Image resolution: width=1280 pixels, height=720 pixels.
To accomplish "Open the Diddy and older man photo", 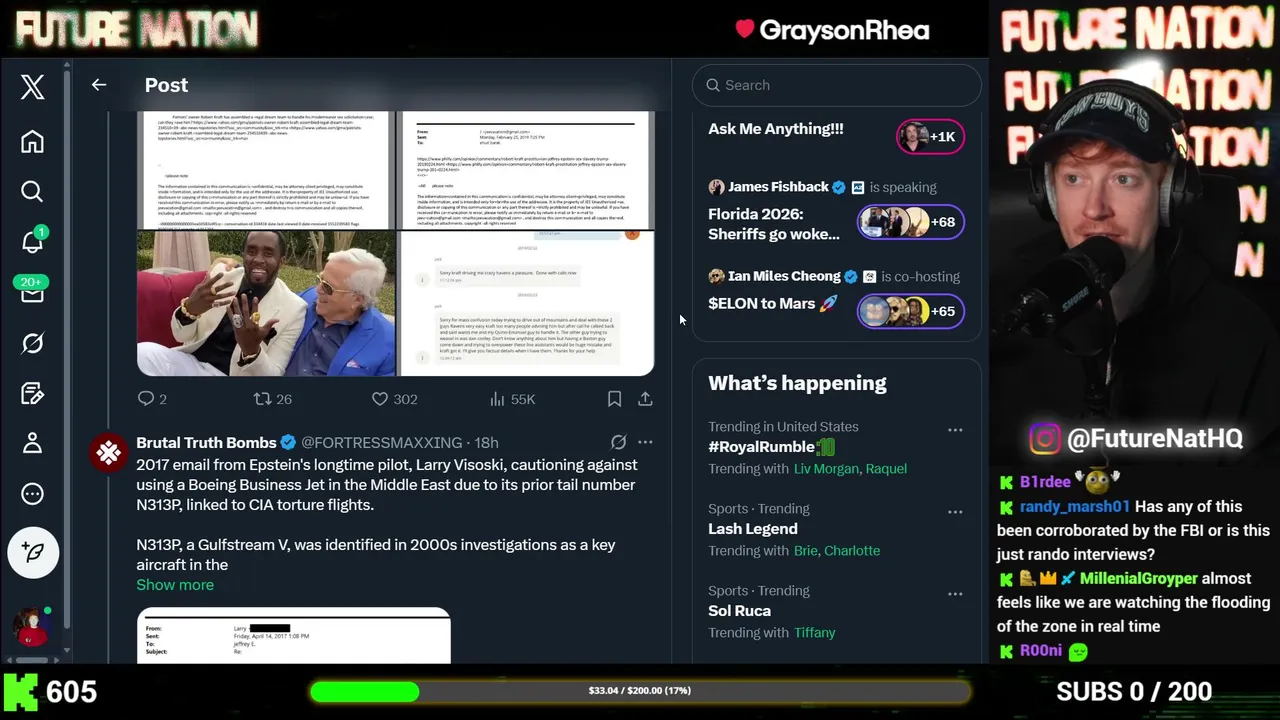I will click(x=266, y=304).
